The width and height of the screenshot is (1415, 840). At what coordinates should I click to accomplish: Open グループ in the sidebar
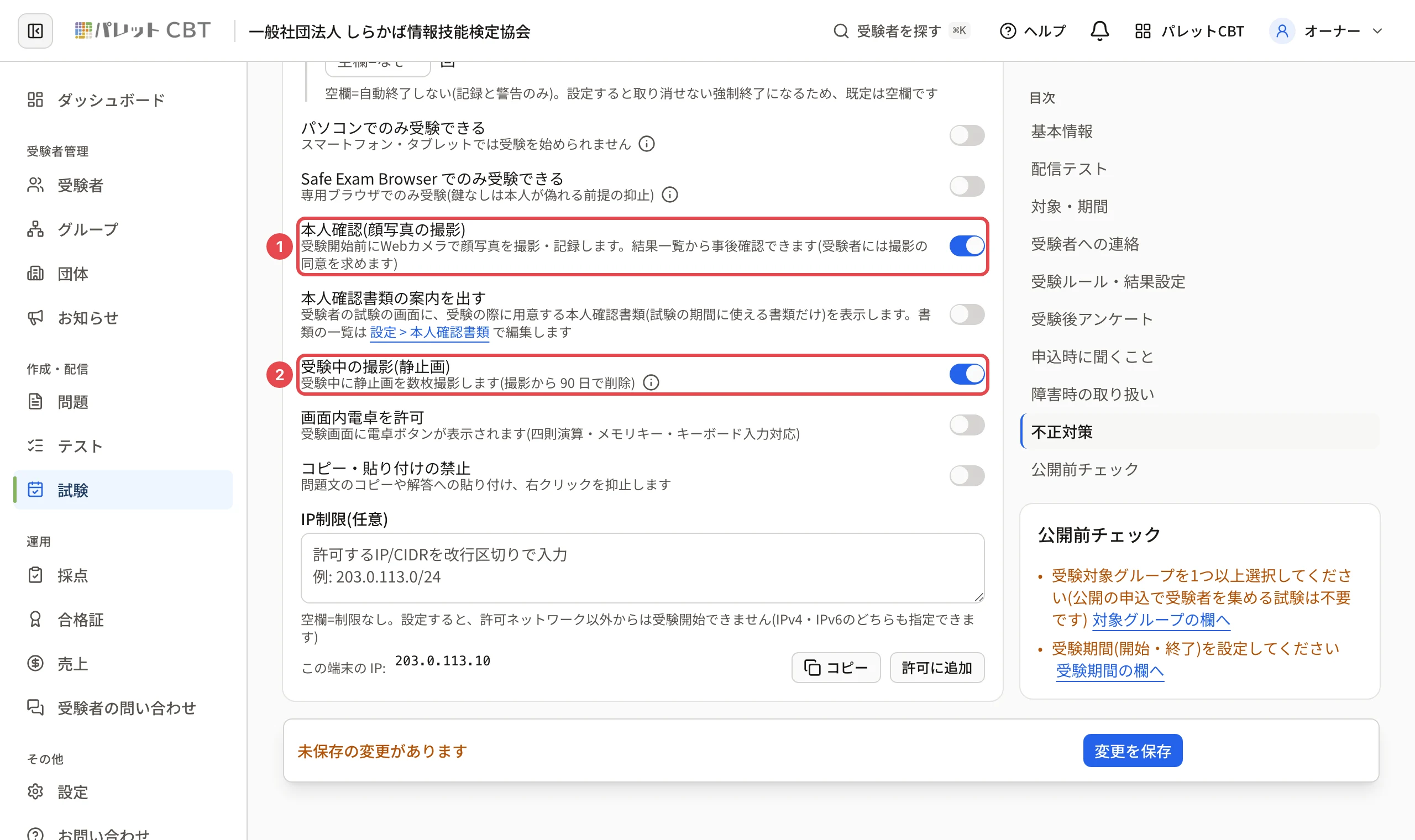pos(123,229)
